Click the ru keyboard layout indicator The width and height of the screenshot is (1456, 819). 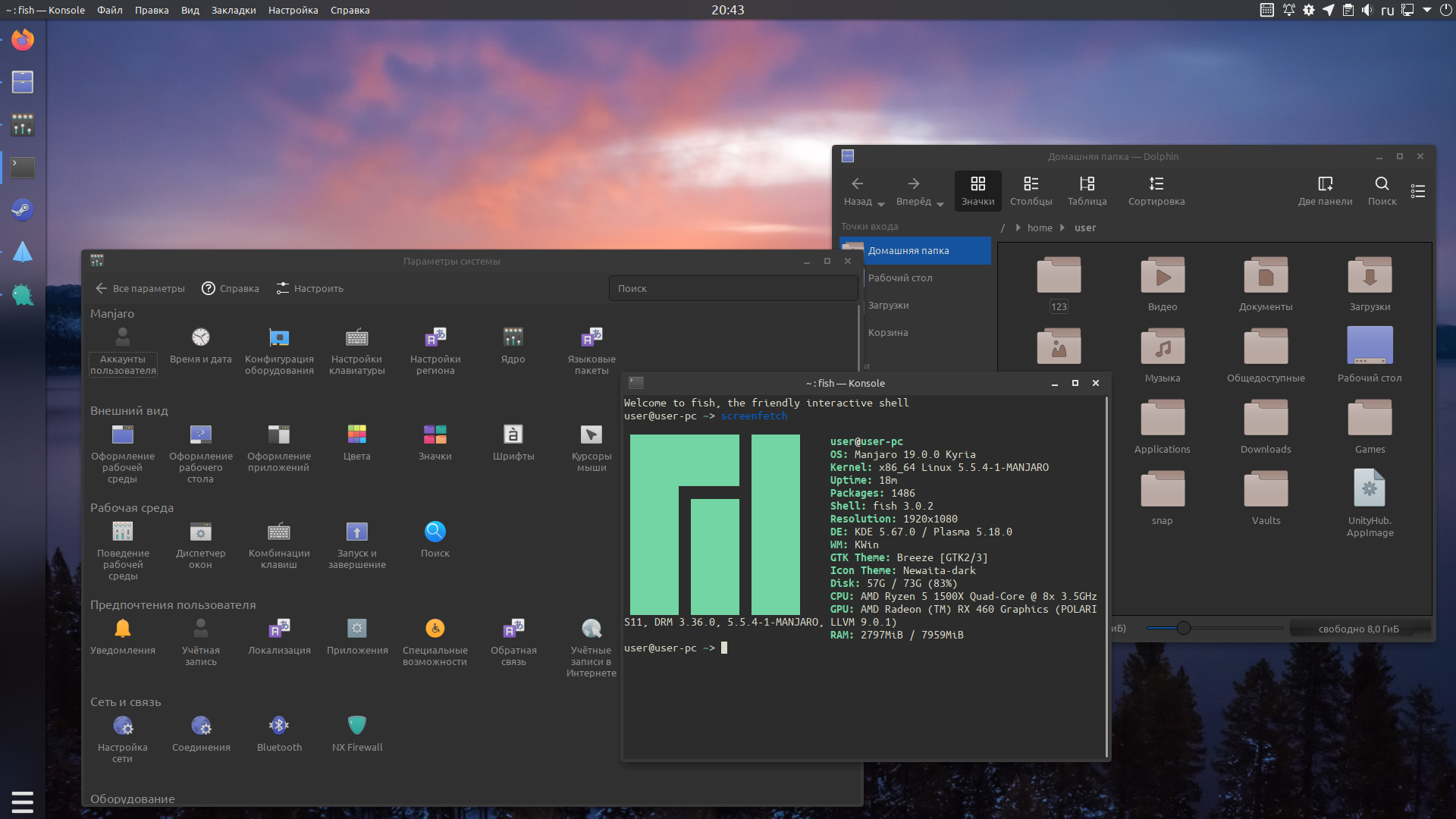(1388, 10)
